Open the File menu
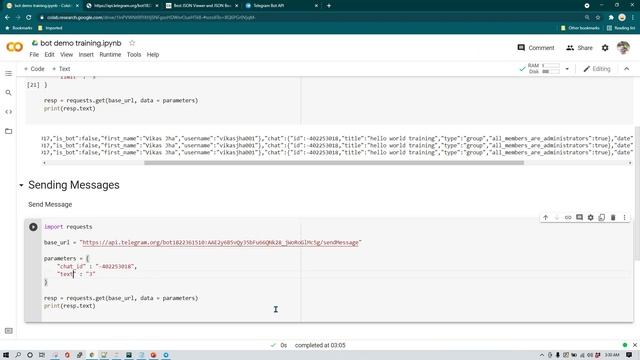Viewport: 640px width, 360px height. point(34,55)
